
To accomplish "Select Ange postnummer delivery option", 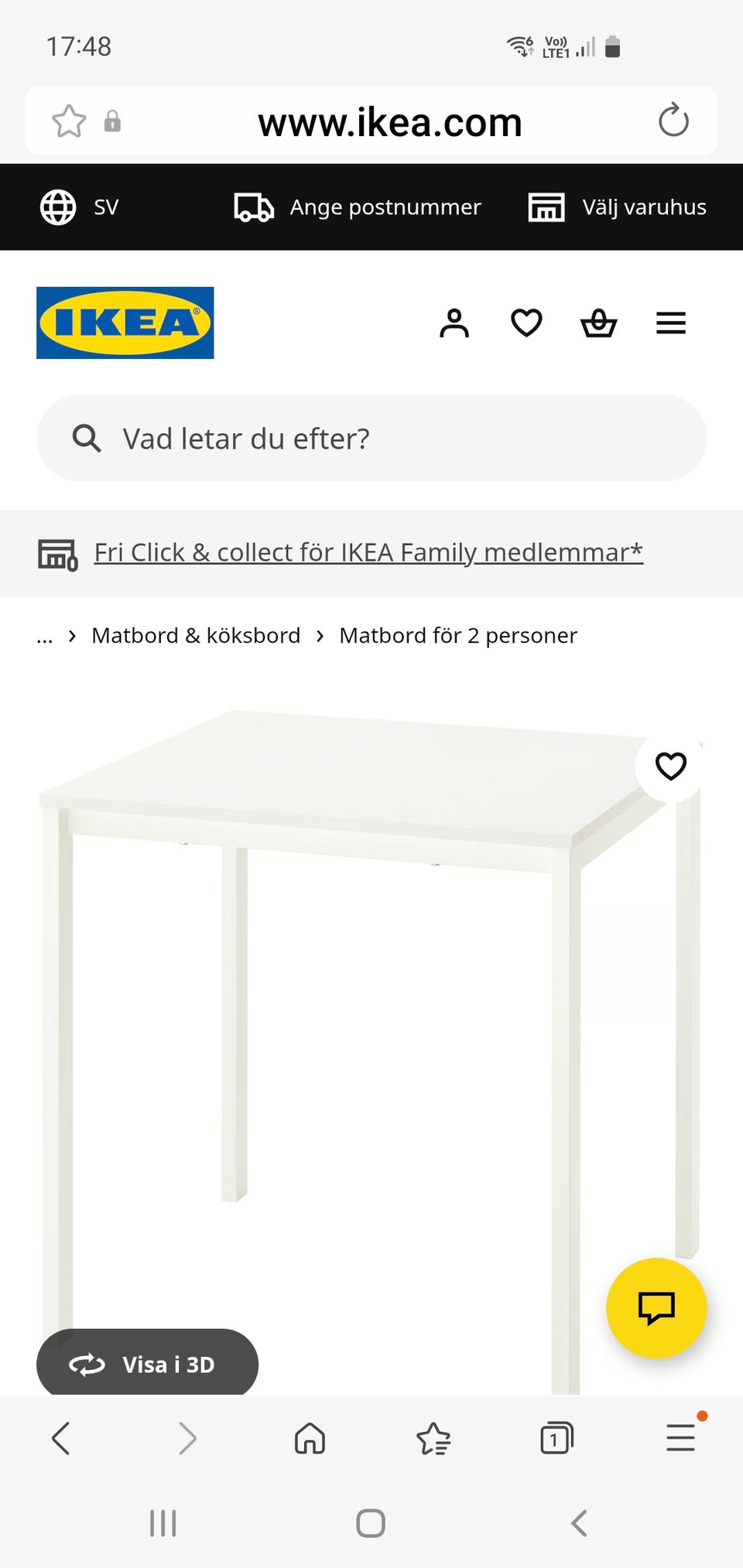I will click(358, 207).
